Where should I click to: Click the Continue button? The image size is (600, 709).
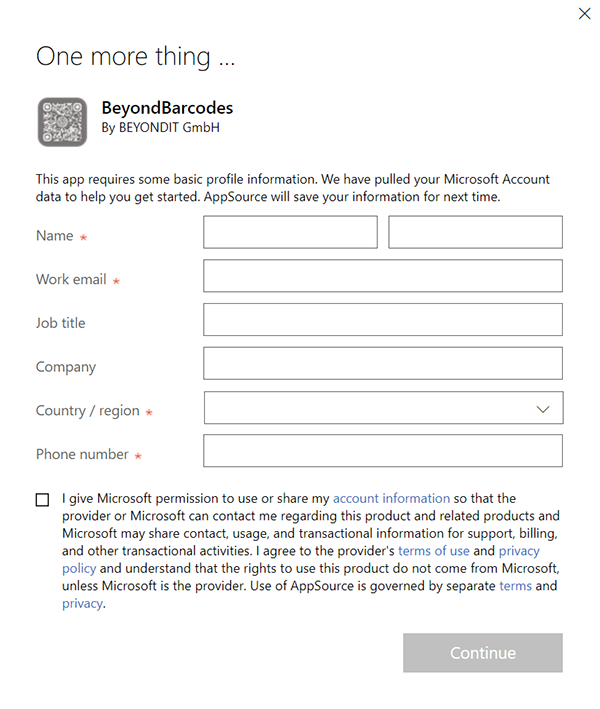pyautogui.click(x=482, y=653)
